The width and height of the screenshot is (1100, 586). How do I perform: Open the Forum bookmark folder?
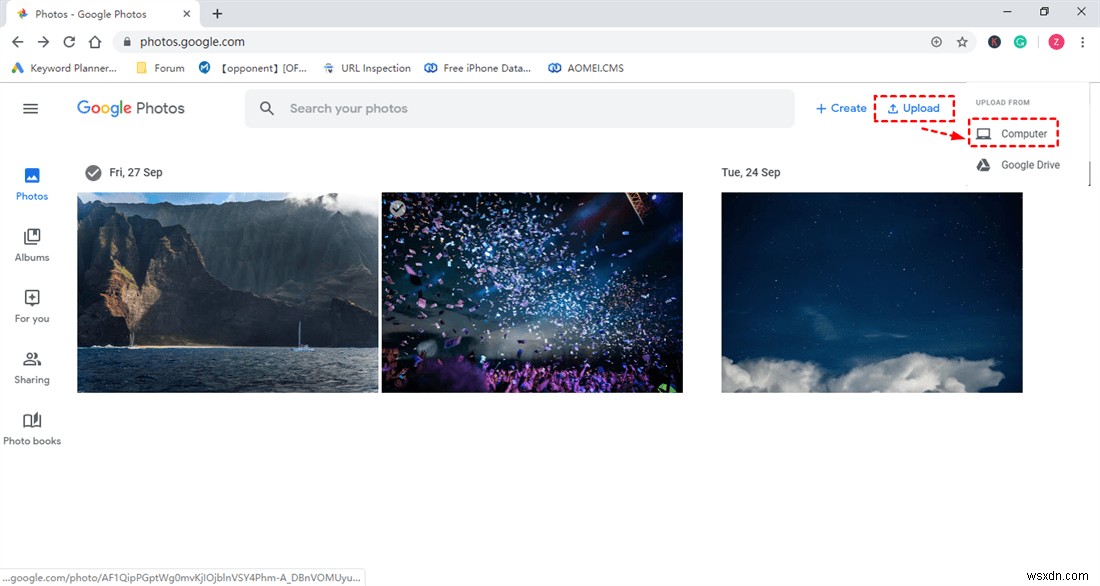pyautogui.click(x=161, y=68)
